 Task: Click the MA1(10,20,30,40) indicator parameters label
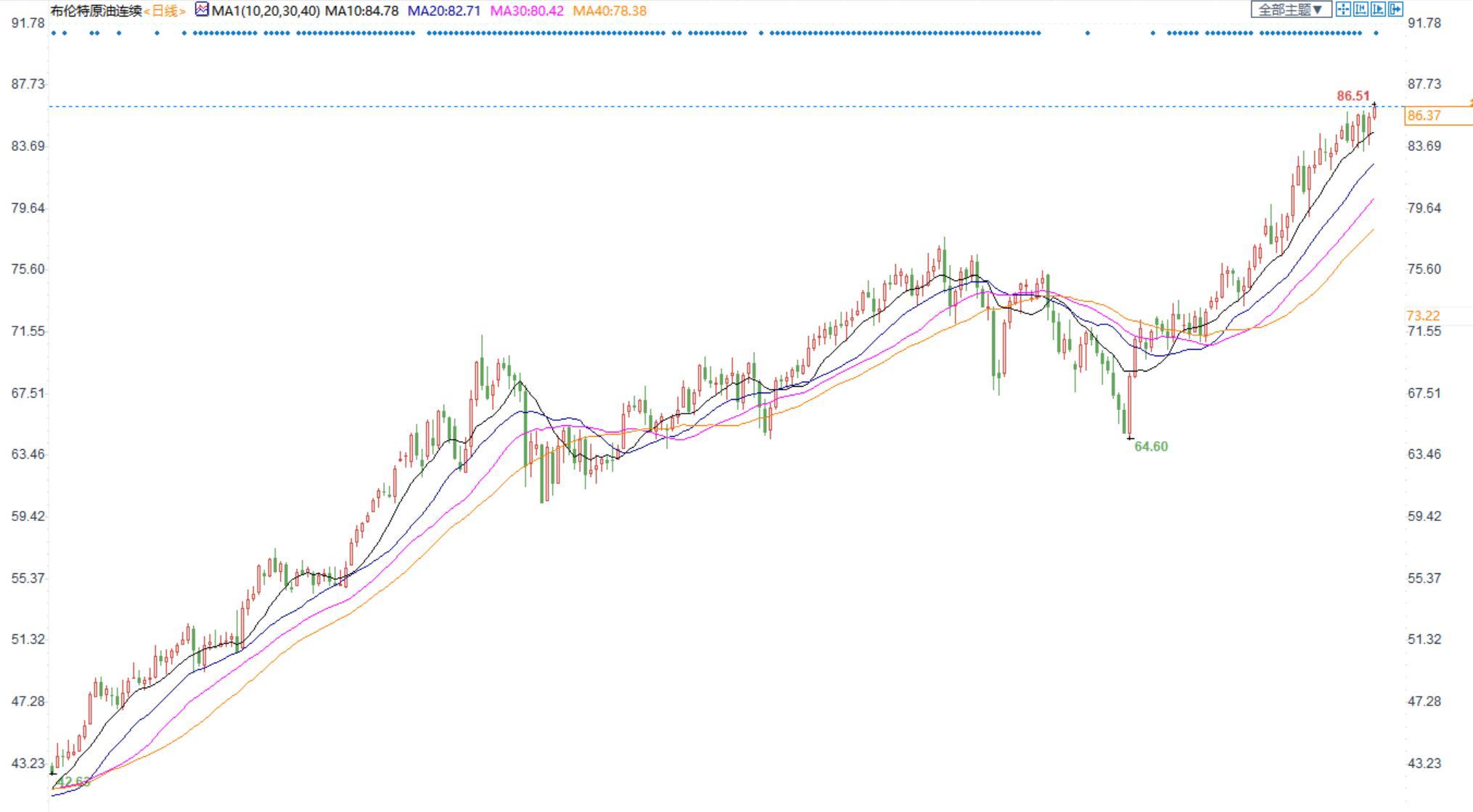(x=266, y=11)
